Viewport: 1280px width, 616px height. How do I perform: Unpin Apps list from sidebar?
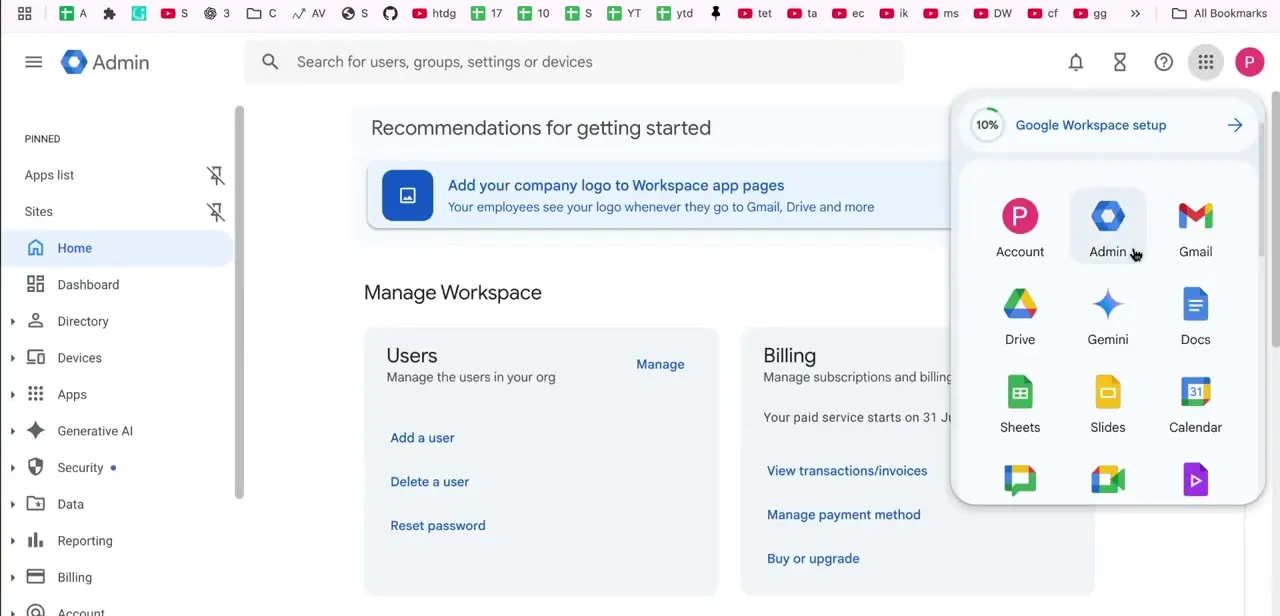pyautogui.click(x=215, y=175)
